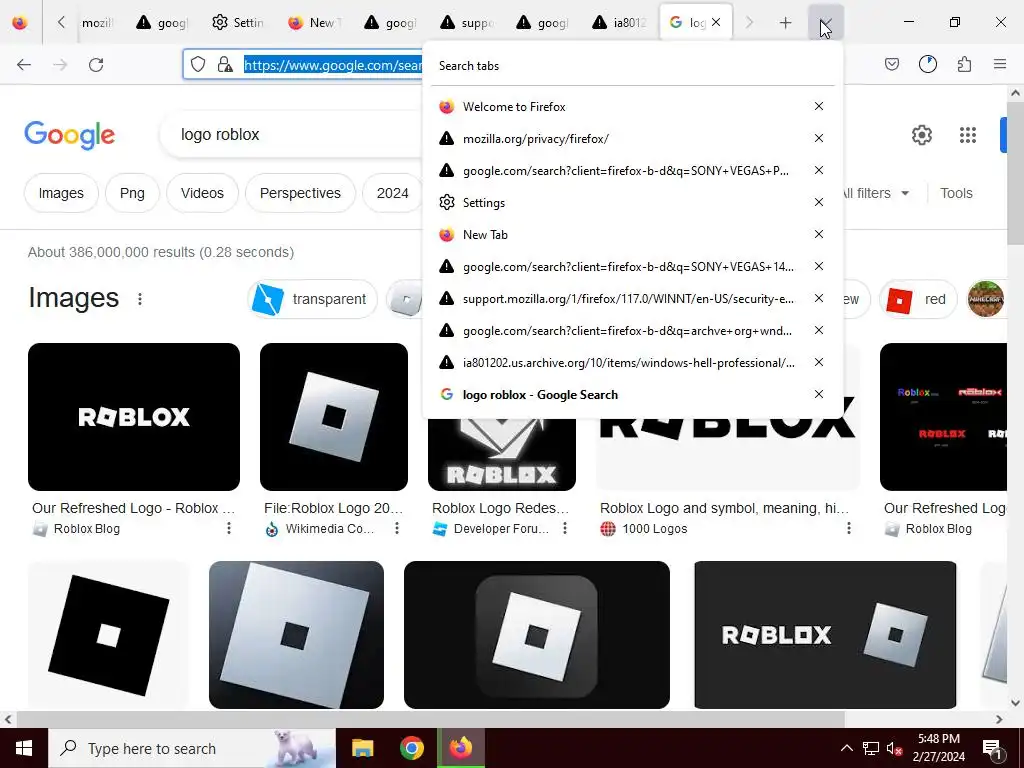Filter results by Videos chip
The height and width of the screenshot is (768, 1024).
coord(202,193)
